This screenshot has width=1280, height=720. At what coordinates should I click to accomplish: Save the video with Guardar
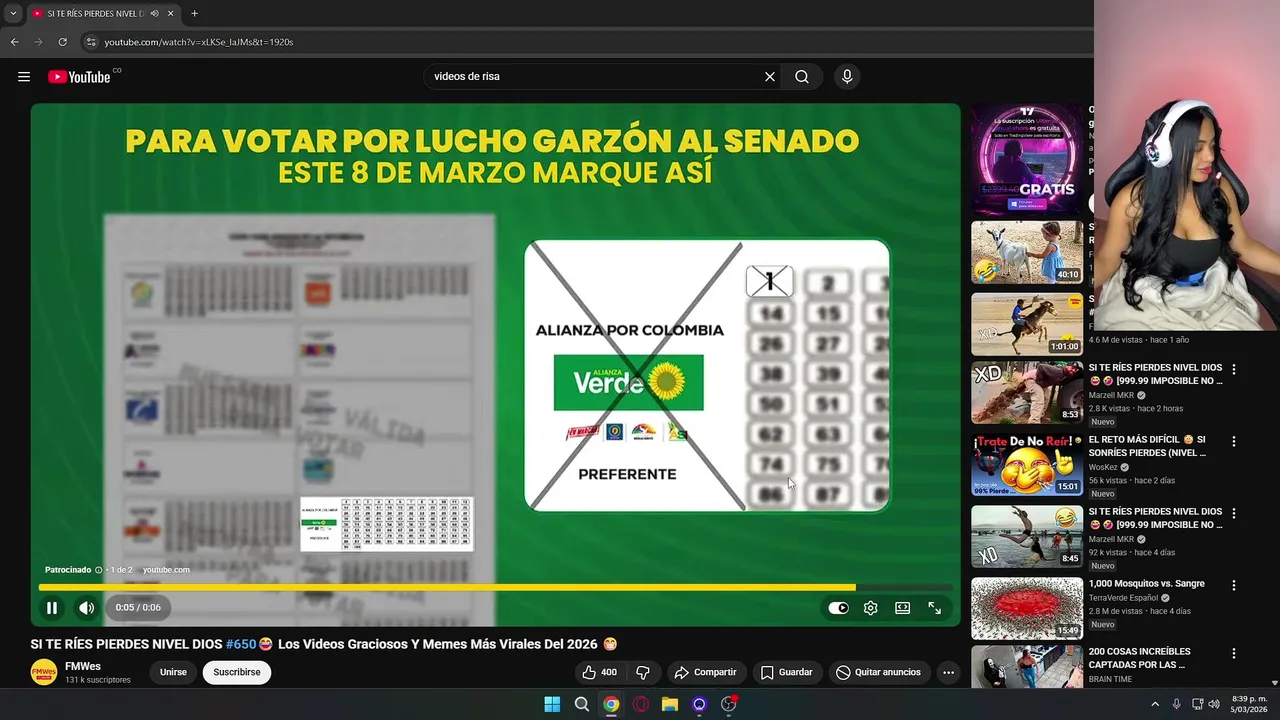[x=787, y=672]
